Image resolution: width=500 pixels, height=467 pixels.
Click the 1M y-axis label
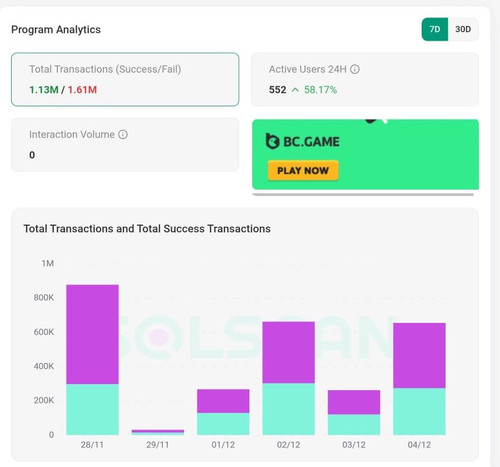click(48, 263)
